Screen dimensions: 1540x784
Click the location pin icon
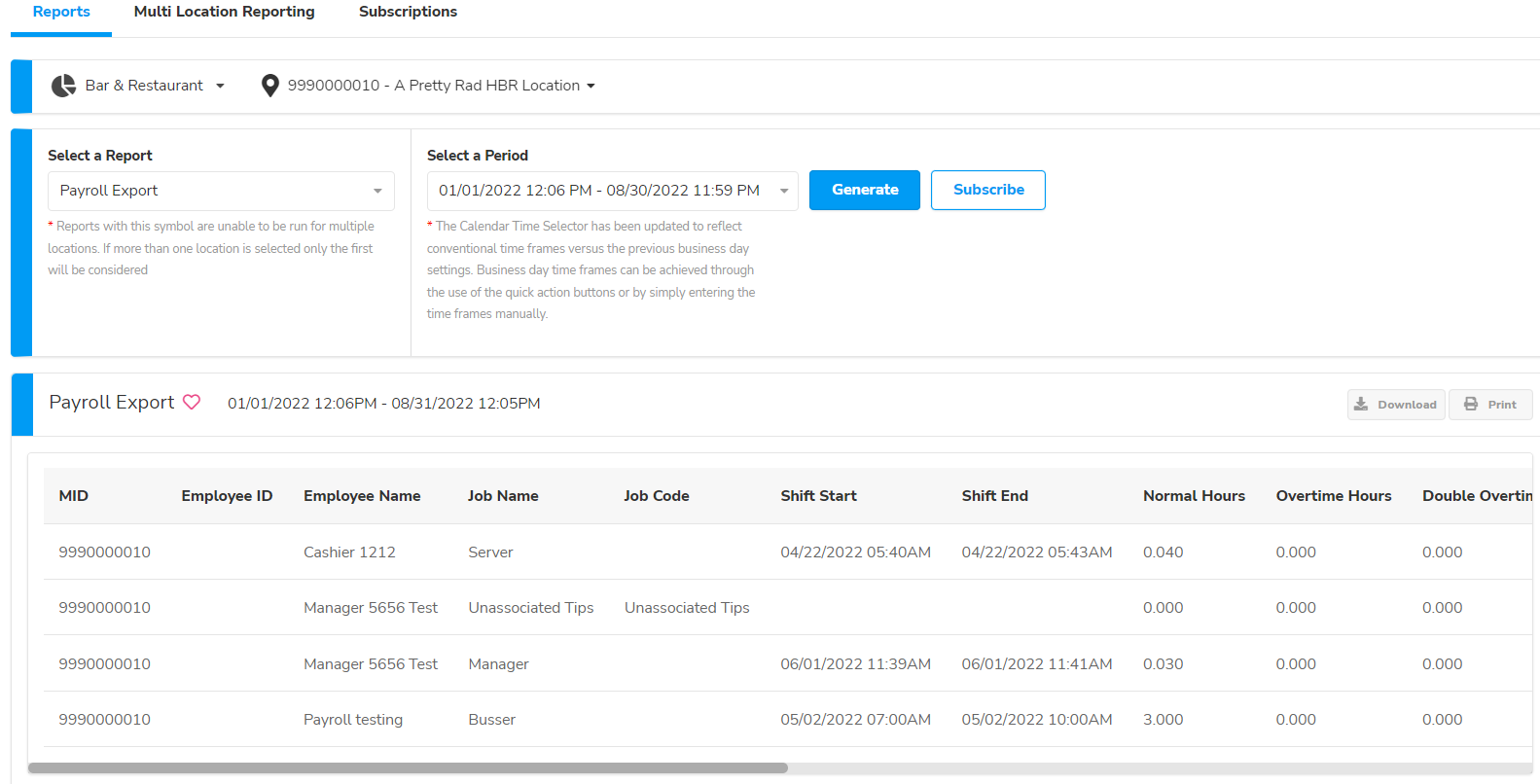[270, 86]
